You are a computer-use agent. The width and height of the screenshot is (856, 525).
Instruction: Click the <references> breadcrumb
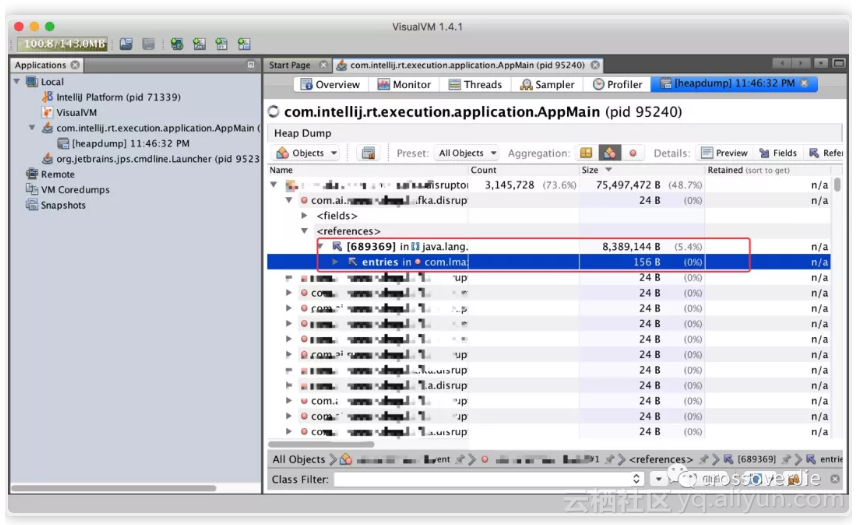[661, 460]
